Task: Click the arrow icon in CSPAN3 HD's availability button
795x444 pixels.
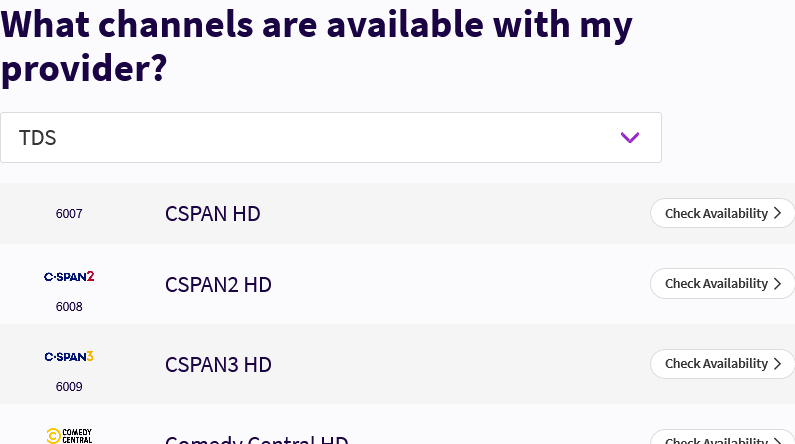Action: tap(778, 364)
